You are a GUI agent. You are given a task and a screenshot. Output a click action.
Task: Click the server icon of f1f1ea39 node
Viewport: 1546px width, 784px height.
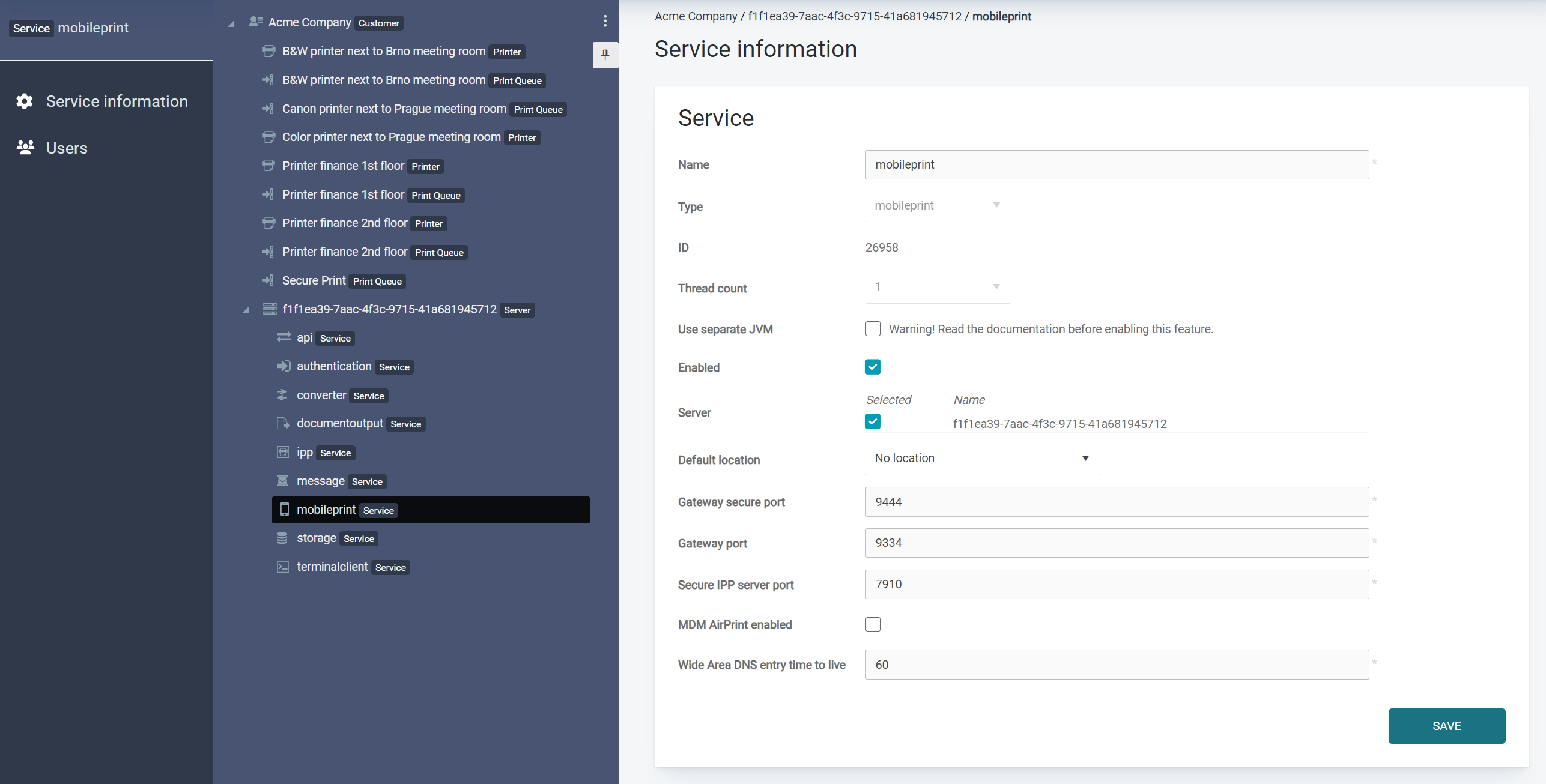coord(270,309)
